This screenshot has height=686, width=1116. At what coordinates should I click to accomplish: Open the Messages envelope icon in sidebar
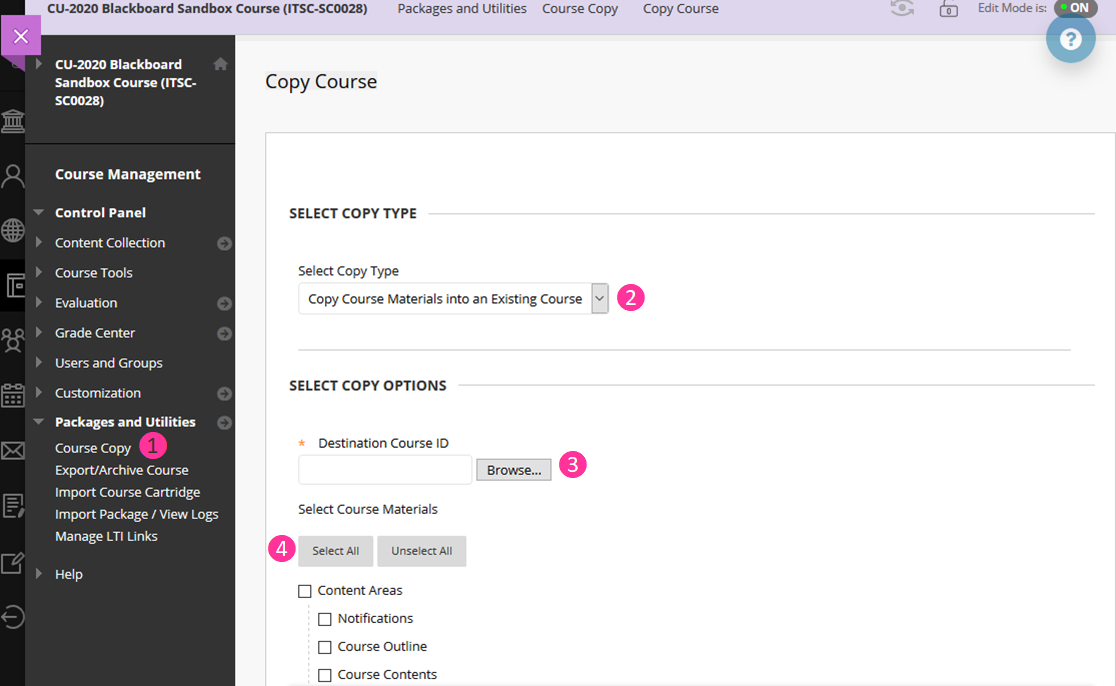[x=13, y=450]
